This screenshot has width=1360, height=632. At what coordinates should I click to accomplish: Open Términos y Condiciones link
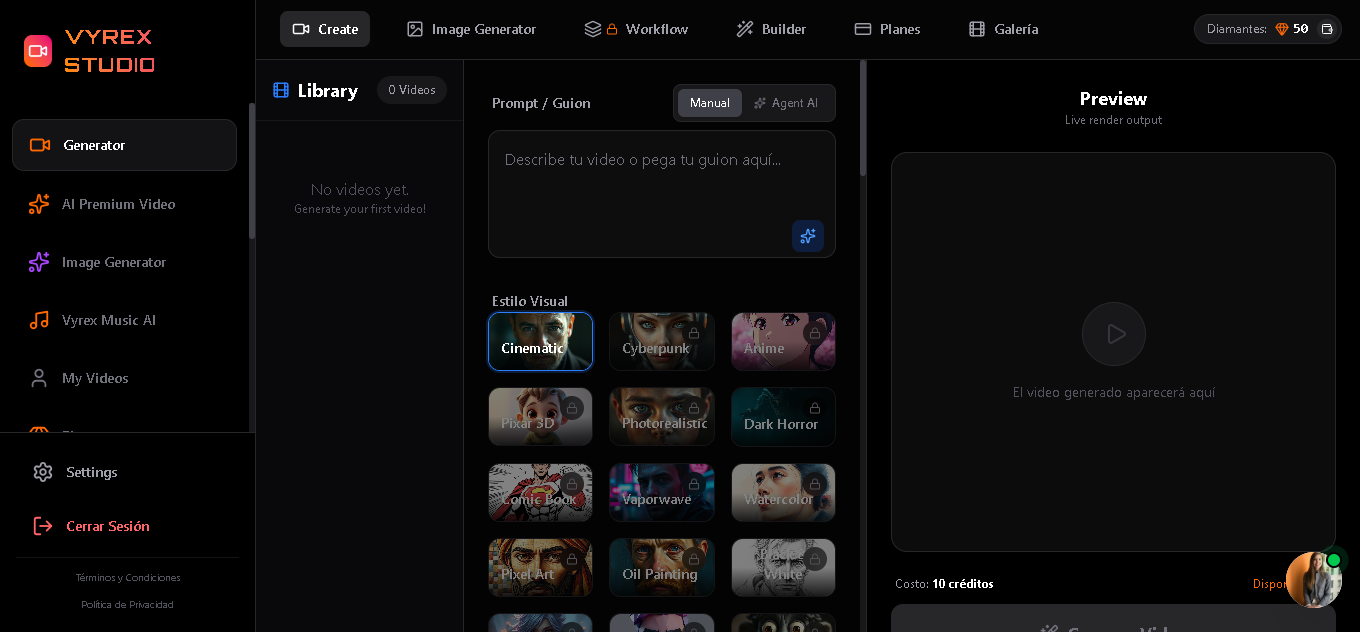click(128, 578)
